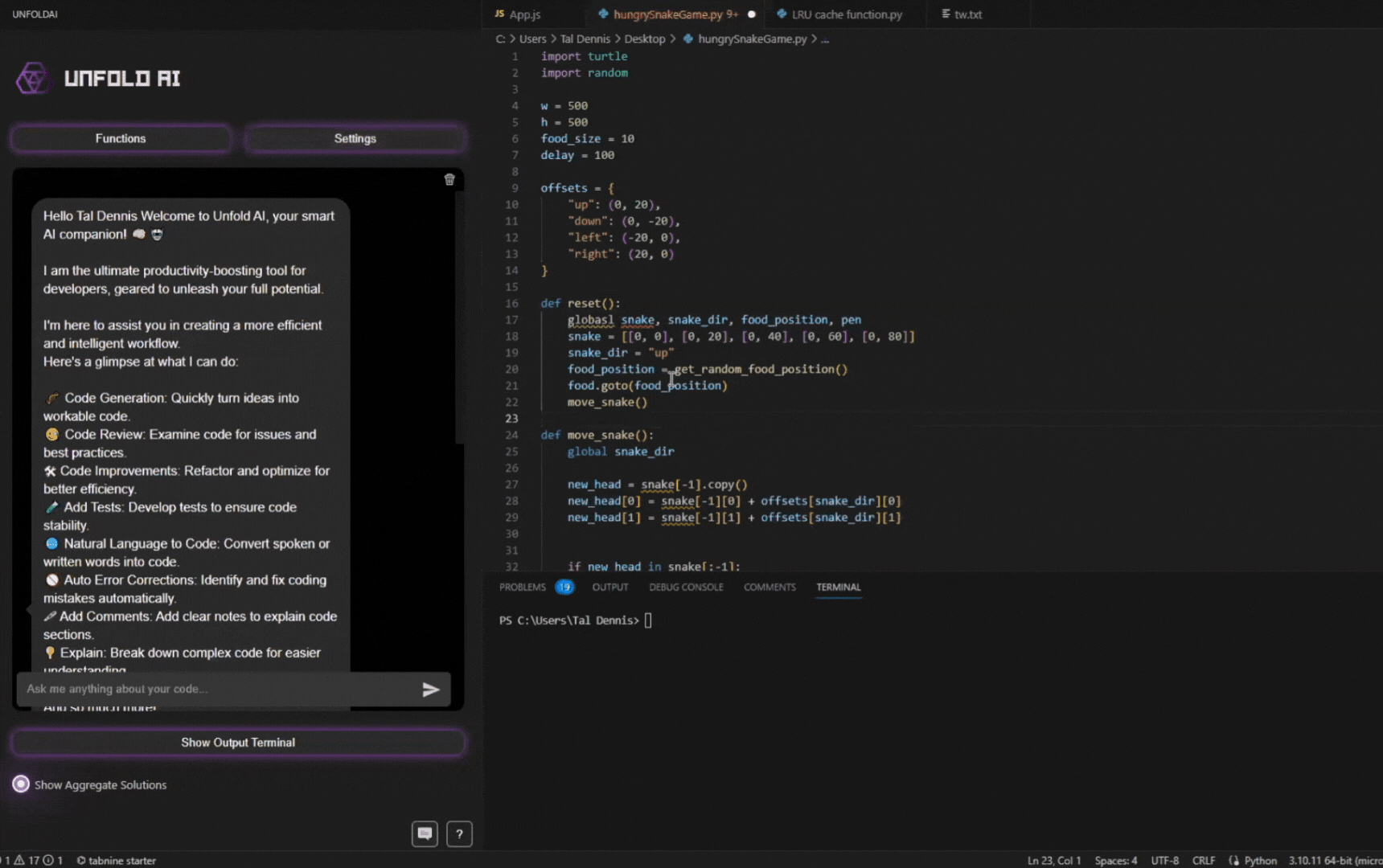1383x868 pixels.
Task: Change the UTF-8 encoding selector
Action: [x=1164, y=860]
